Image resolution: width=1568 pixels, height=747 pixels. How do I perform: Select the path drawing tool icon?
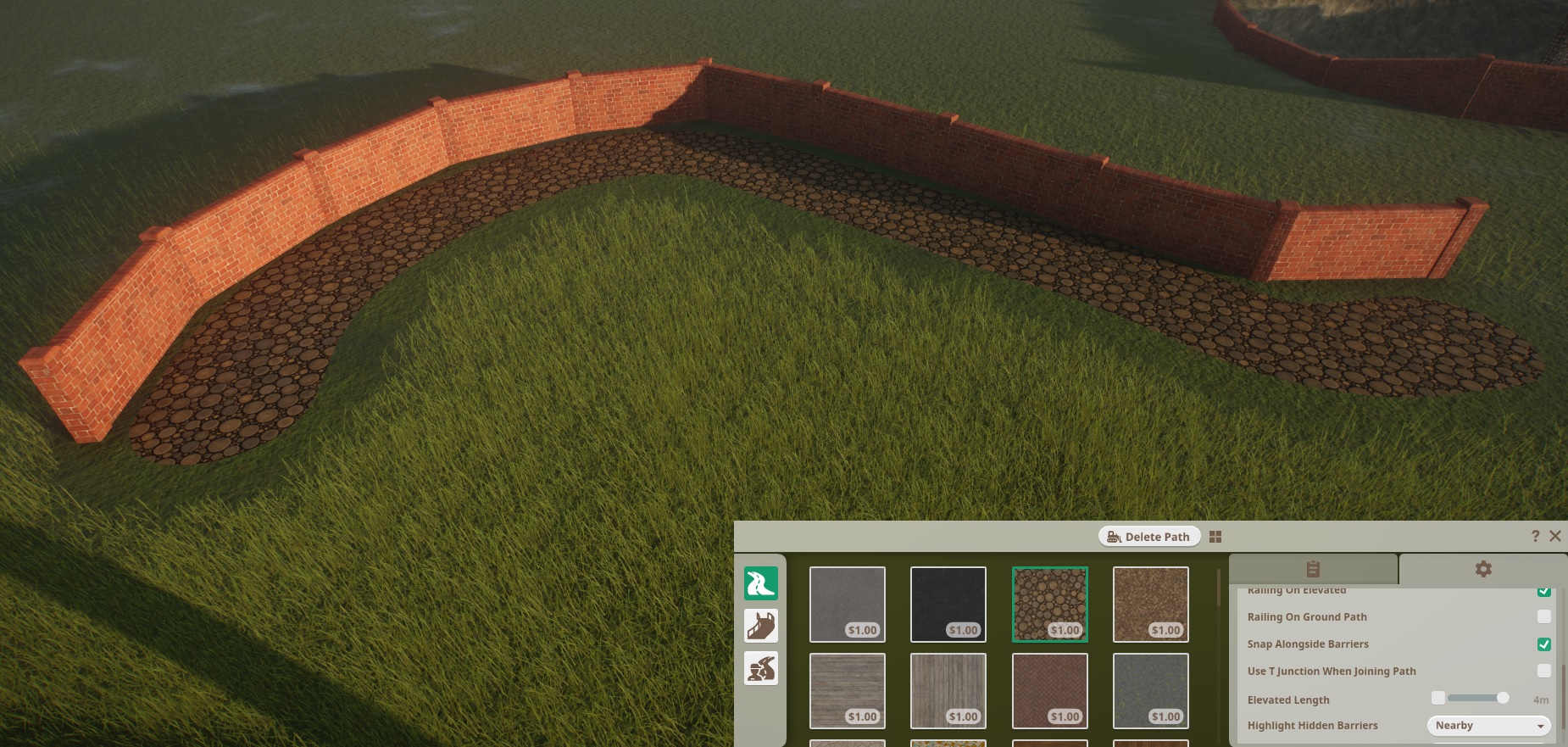coord(761,583)
